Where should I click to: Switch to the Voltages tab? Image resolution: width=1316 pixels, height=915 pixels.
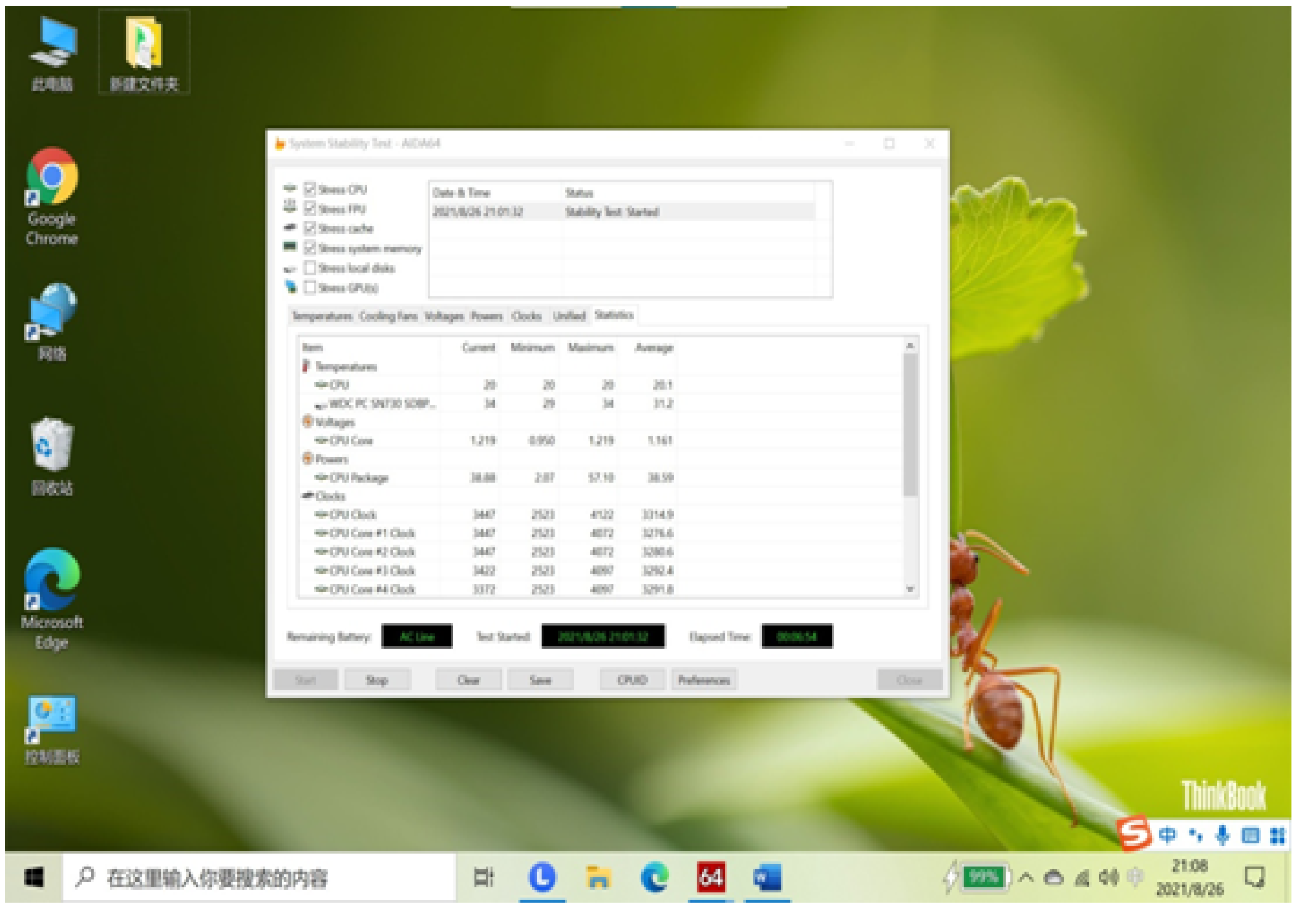tap(444, 316)
